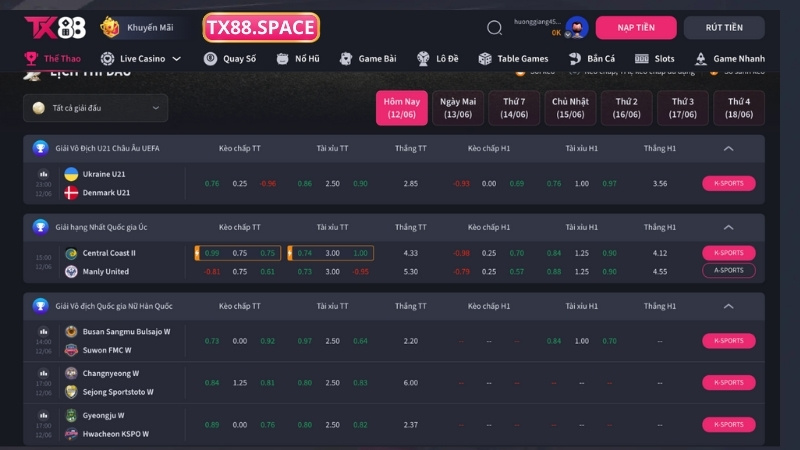Open the Tất cả giải đấu dropdown
This screenshot has height=450, width=800.
pos(95,108)
